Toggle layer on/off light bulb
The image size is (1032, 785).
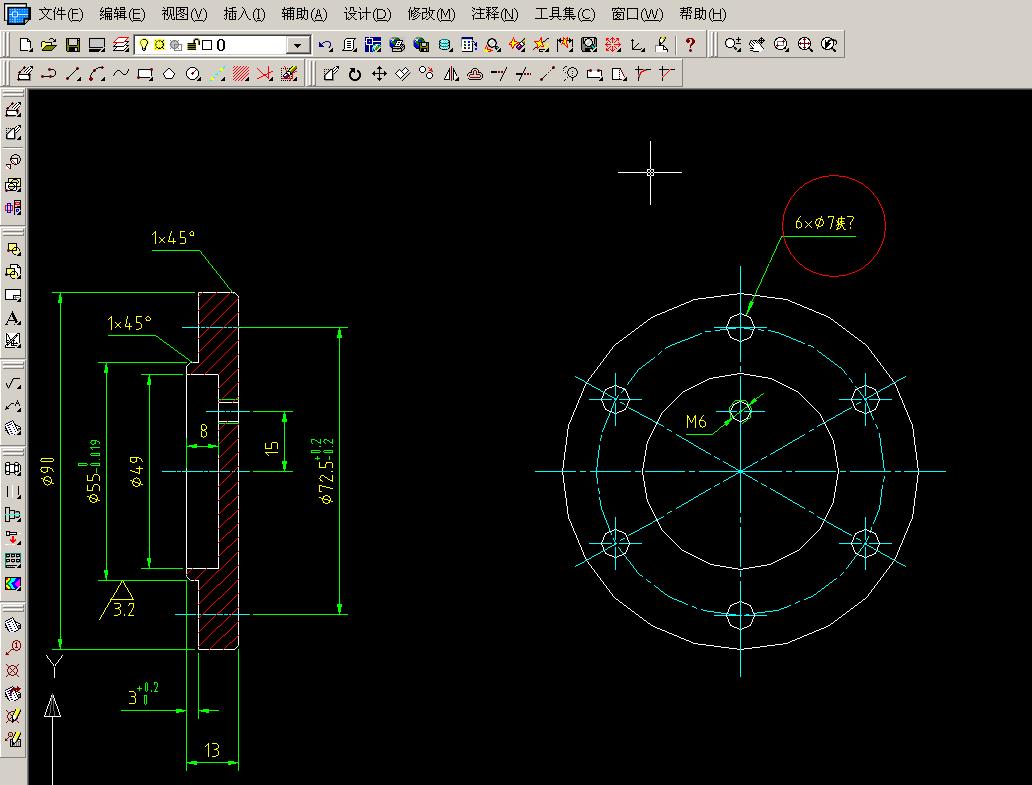coord(143,45)
